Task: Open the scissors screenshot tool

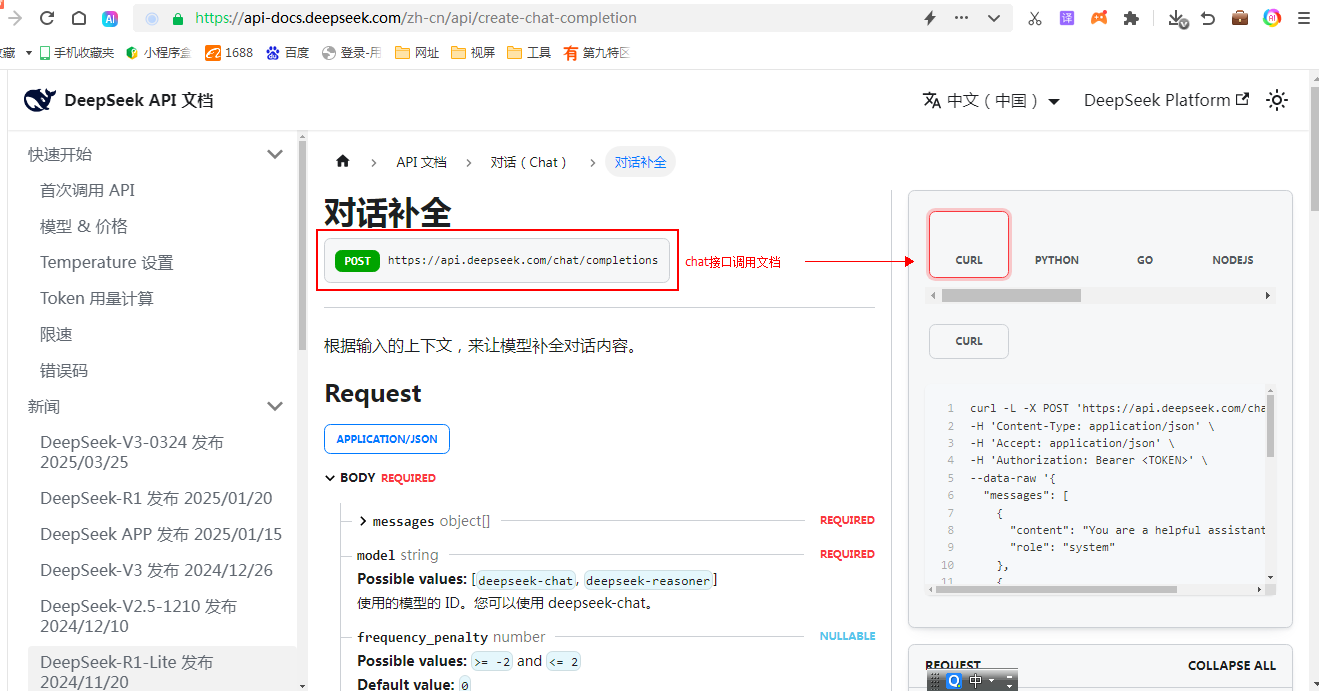Action: click(1035, 18)
